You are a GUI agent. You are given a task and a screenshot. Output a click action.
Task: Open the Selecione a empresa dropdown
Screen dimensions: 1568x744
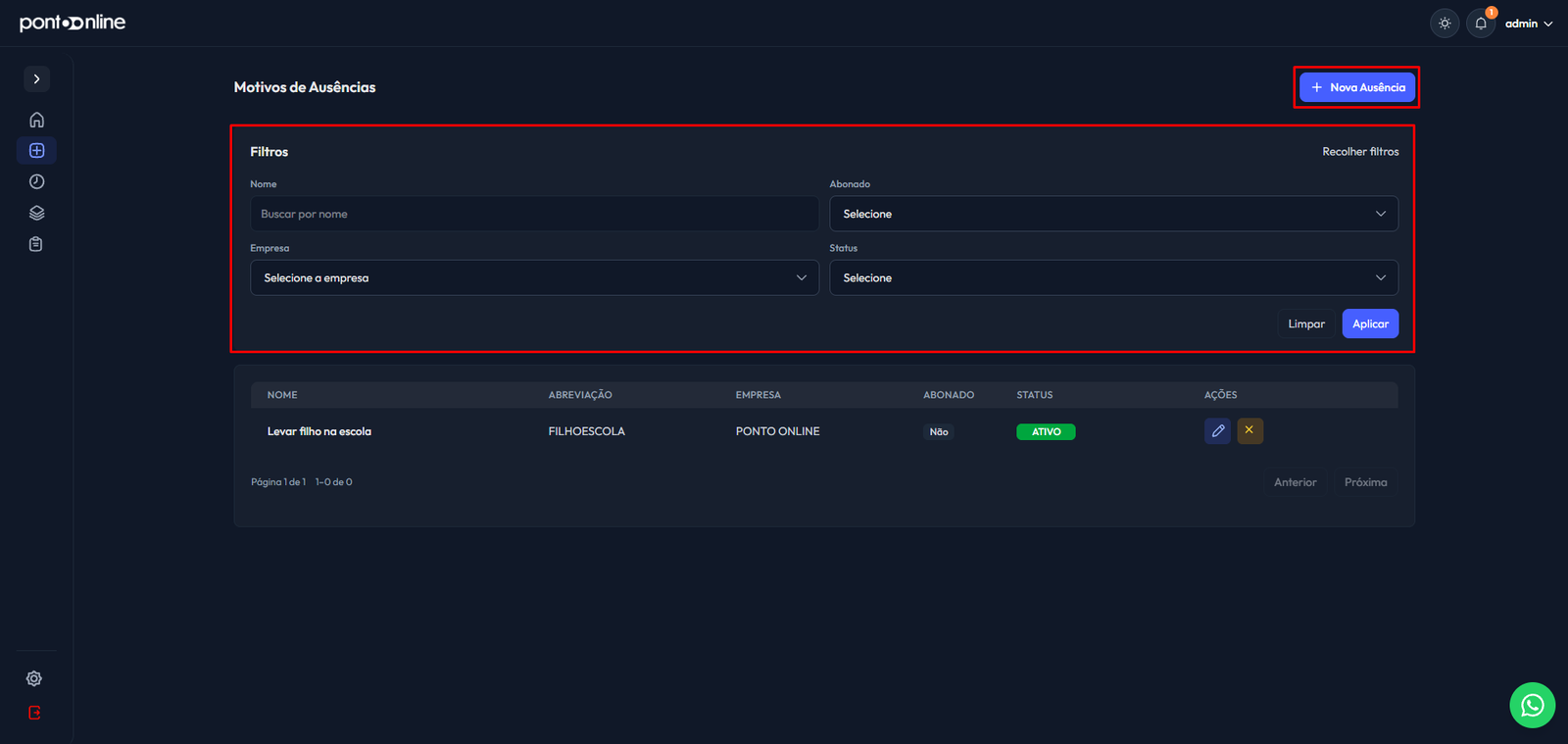point(534,277)
